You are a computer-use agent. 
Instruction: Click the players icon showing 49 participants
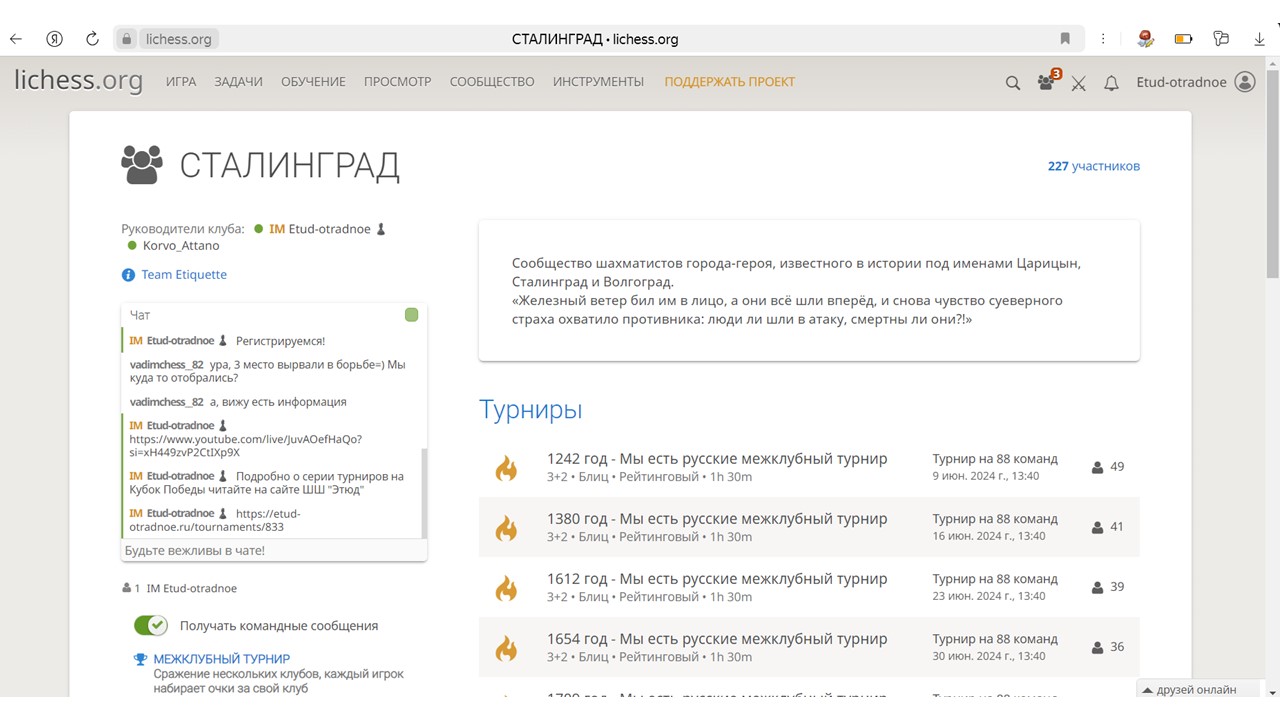1098,467
